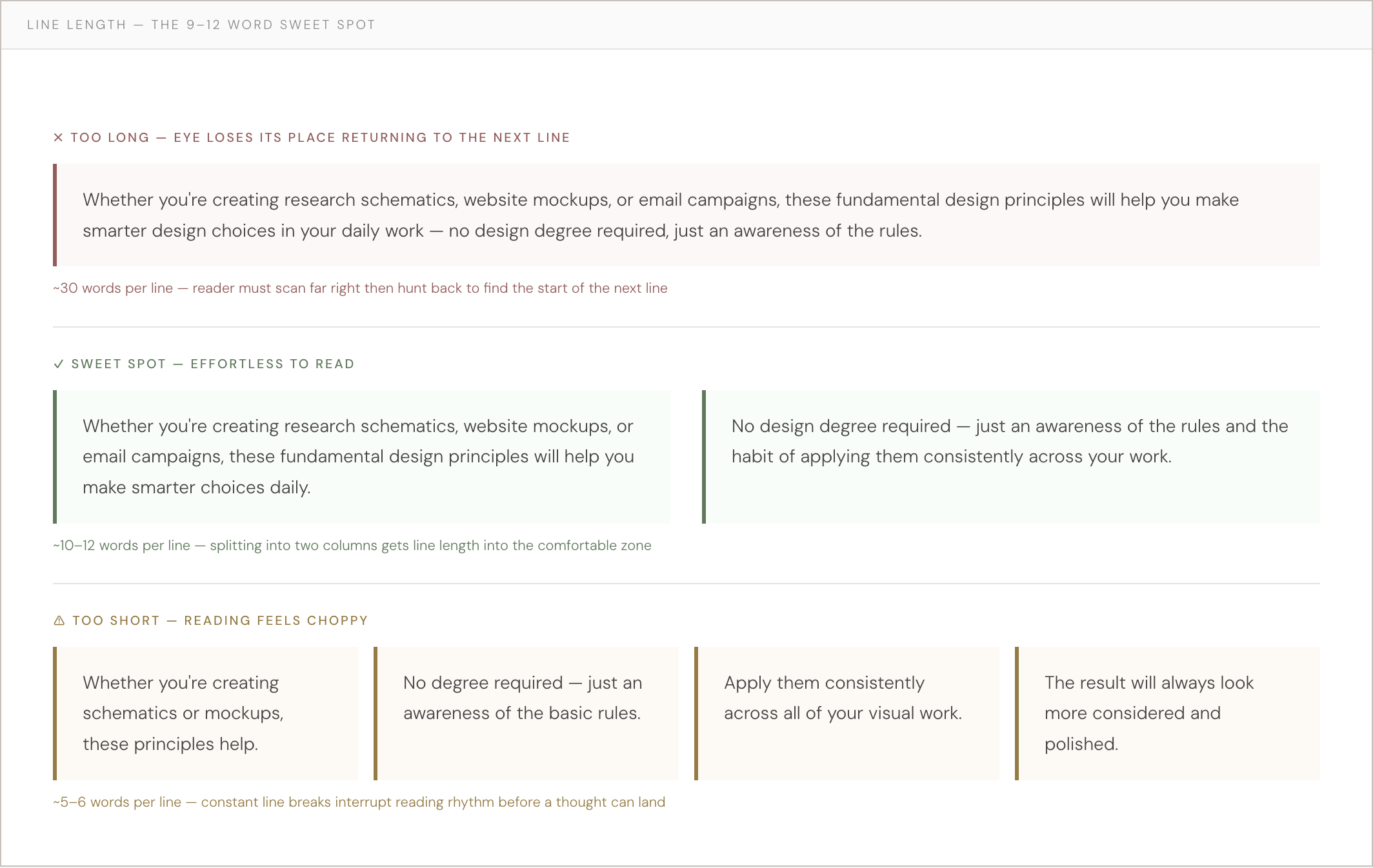Click the red X icon beside Too Long

58,137
